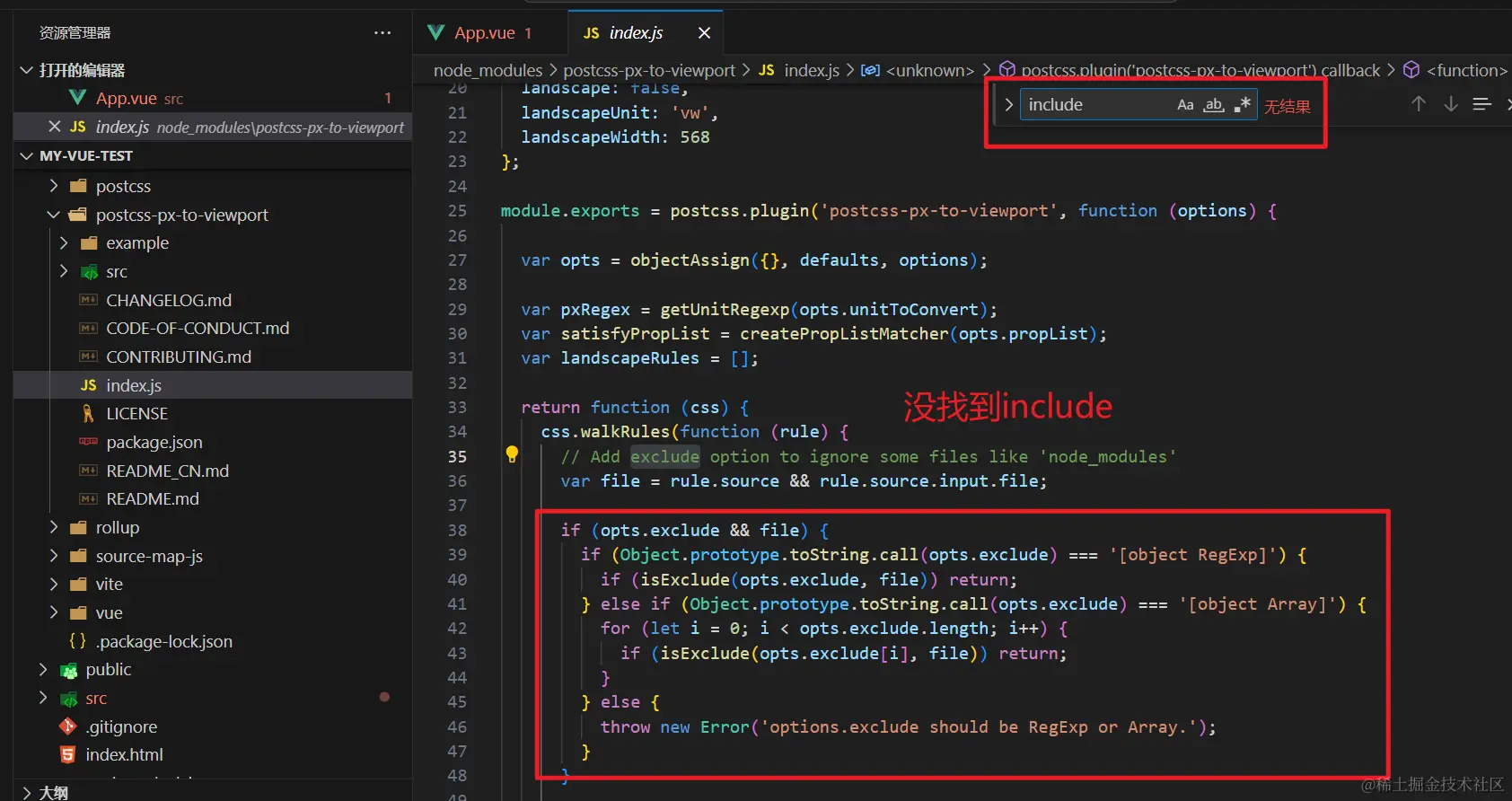Image resolution: width=1512 pixels, height=801 pixels.
Task: Click the green folder icon beside public
Action: coord(69,670)
